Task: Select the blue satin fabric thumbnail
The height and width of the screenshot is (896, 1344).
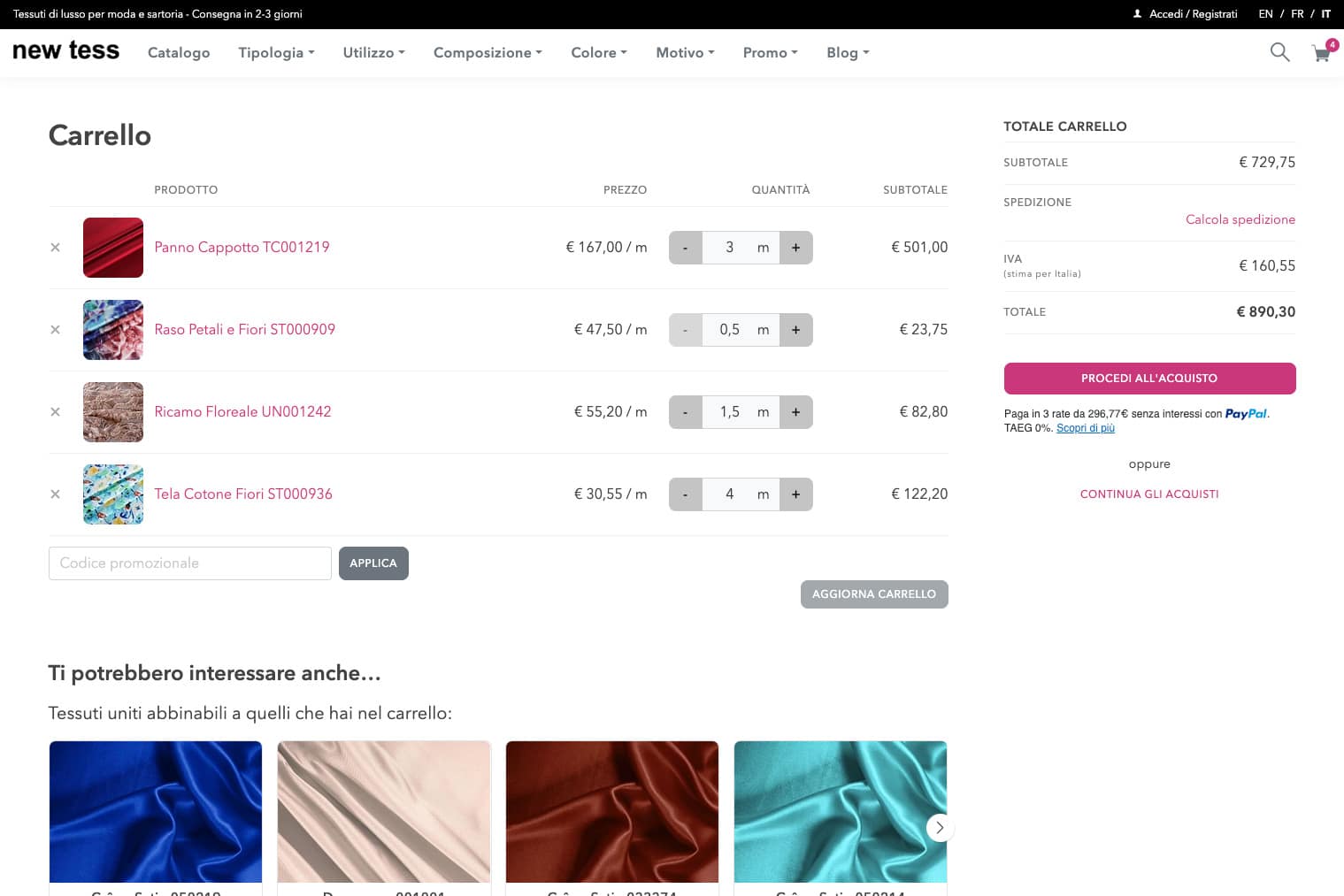Action: tap(156, 812)
